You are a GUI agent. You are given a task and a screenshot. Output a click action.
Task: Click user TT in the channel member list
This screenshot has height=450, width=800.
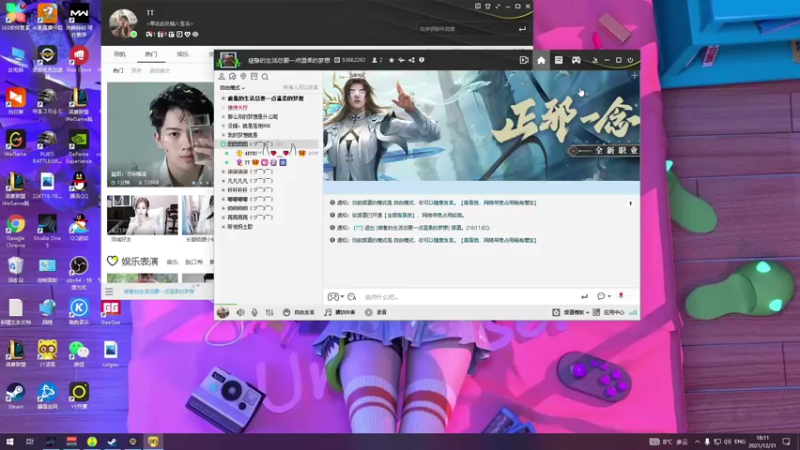tap(247, 162)
